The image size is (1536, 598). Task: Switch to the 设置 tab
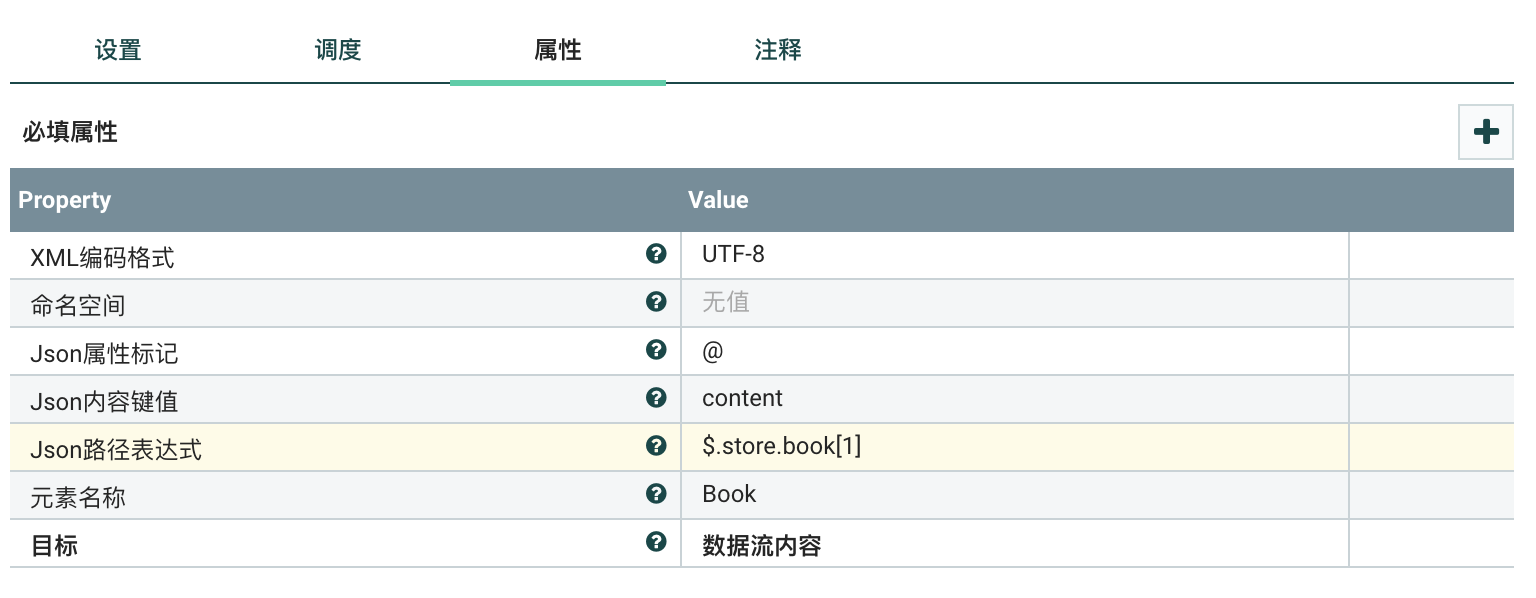pos(118,50)
